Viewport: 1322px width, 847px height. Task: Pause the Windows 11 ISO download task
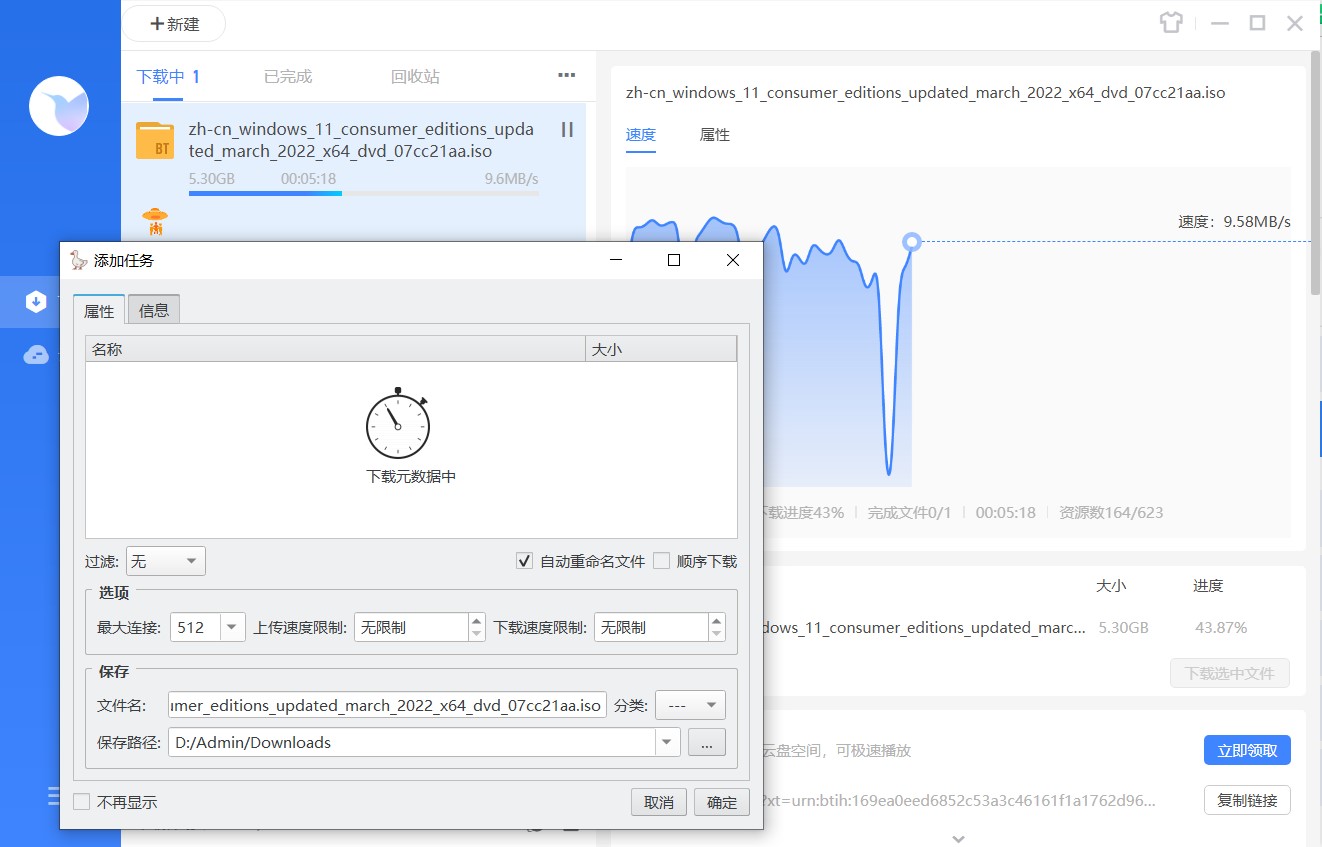click(566, 130)
